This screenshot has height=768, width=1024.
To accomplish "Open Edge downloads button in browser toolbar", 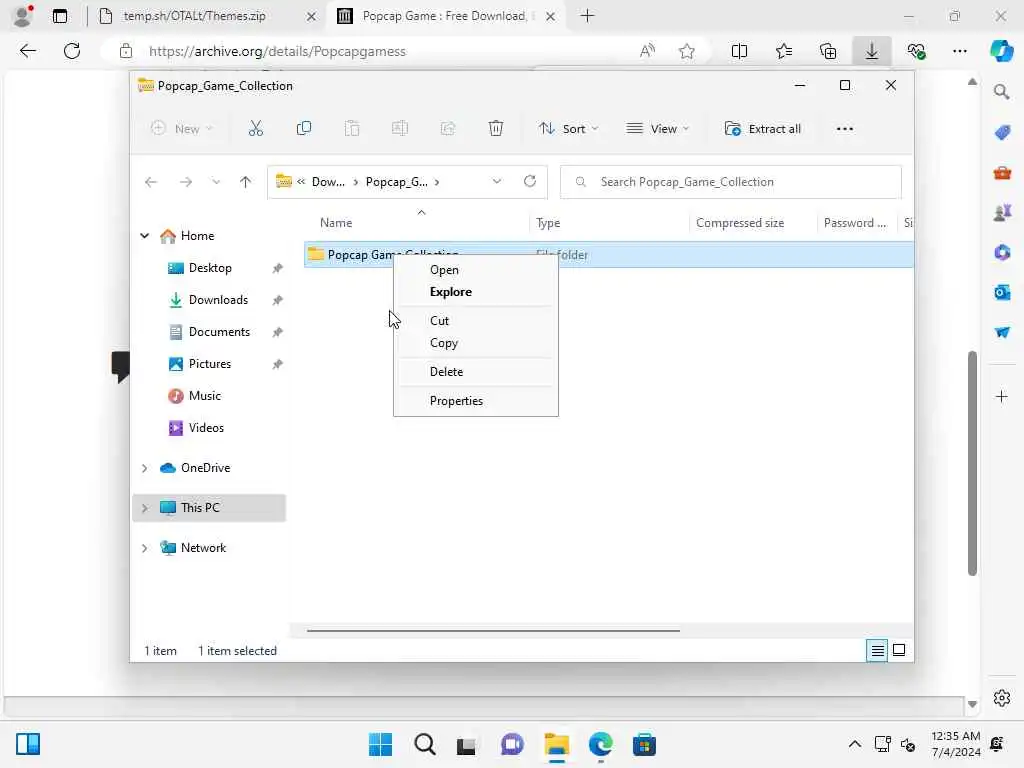I will tap(872, 51).
